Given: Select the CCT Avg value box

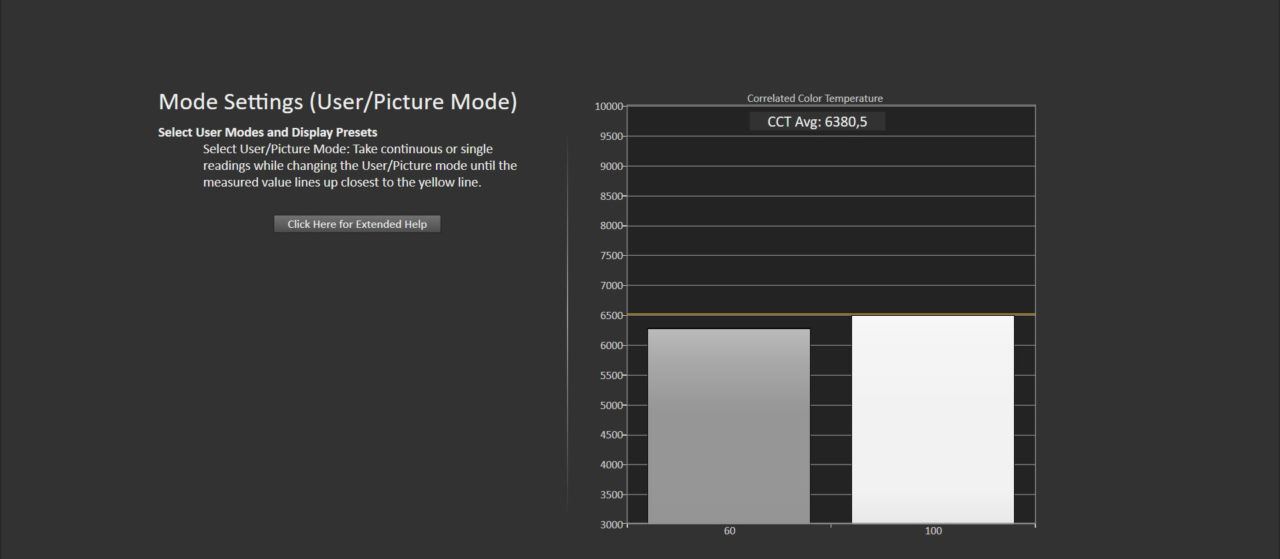Looking at the screenshot, I should tap(817, 121).
